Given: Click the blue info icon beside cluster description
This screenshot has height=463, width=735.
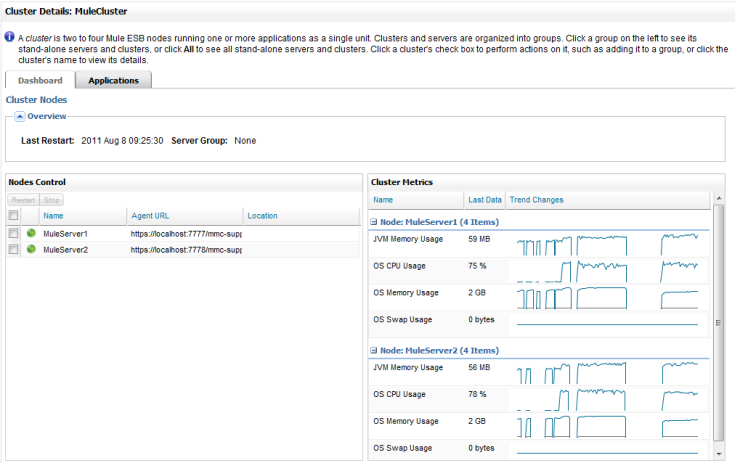Looking at the screenshot, I should click(9, 37).
